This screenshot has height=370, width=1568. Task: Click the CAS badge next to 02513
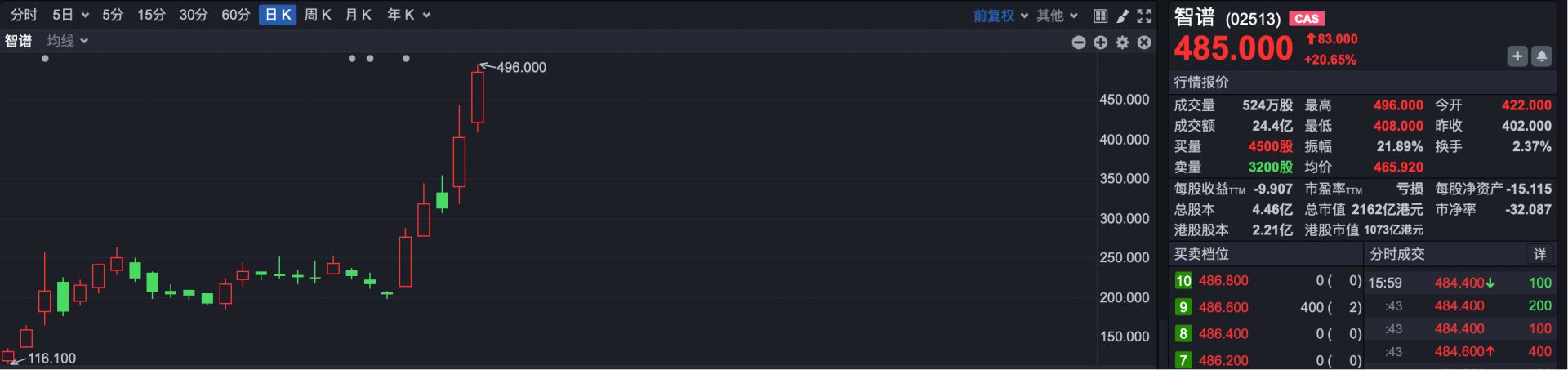pos(1306,19)
